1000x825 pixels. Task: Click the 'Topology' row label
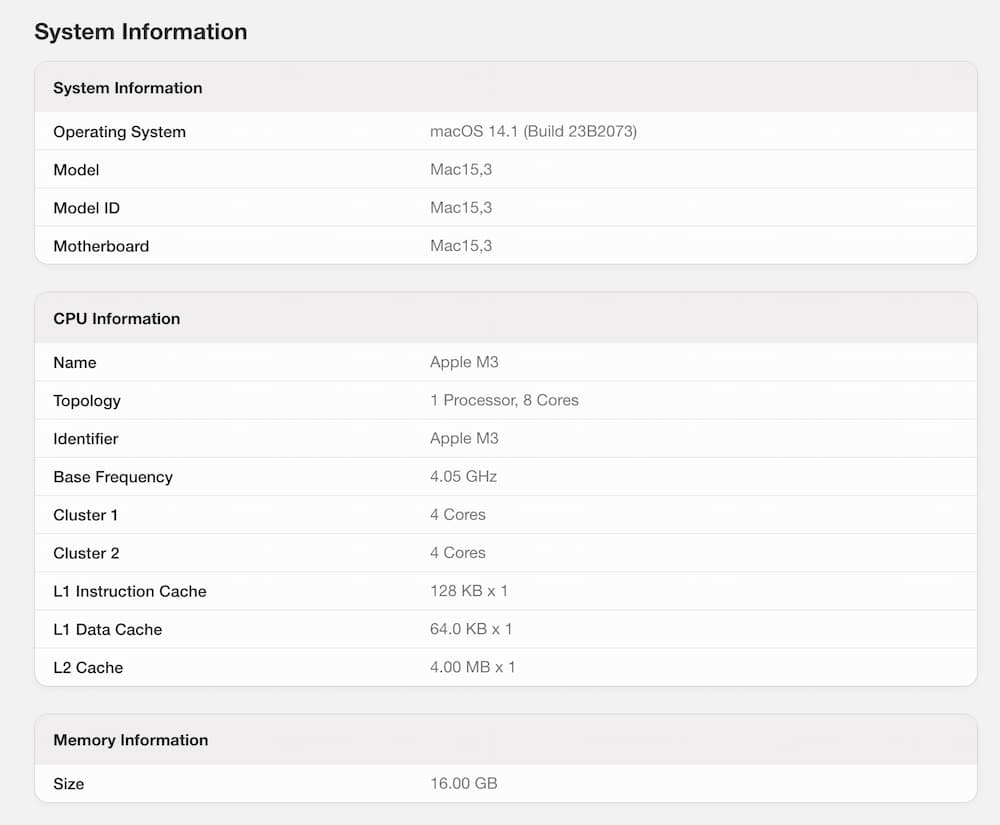pyautogui.click(x=87, y=401)
